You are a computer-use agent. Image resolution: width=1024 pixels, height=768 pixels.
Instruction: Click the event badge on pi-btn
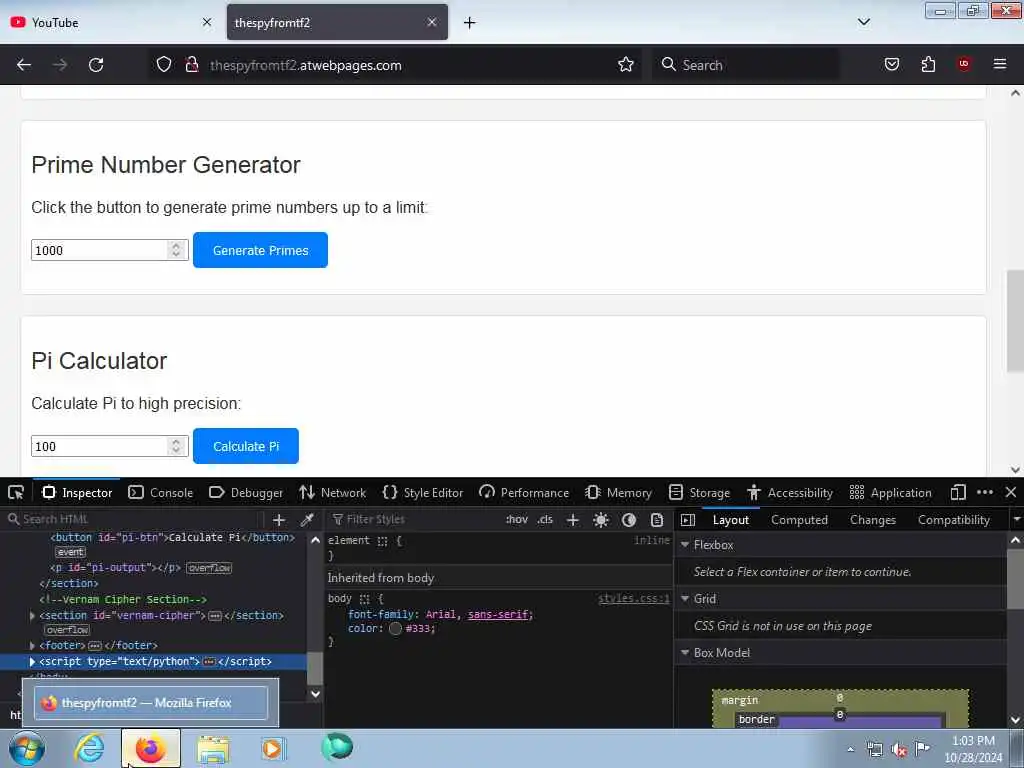(71, 552)
